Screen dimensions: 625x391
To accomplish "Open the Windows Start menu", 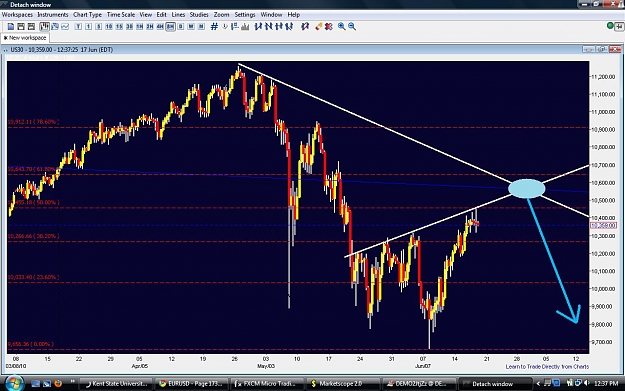I will coord(14,383).
